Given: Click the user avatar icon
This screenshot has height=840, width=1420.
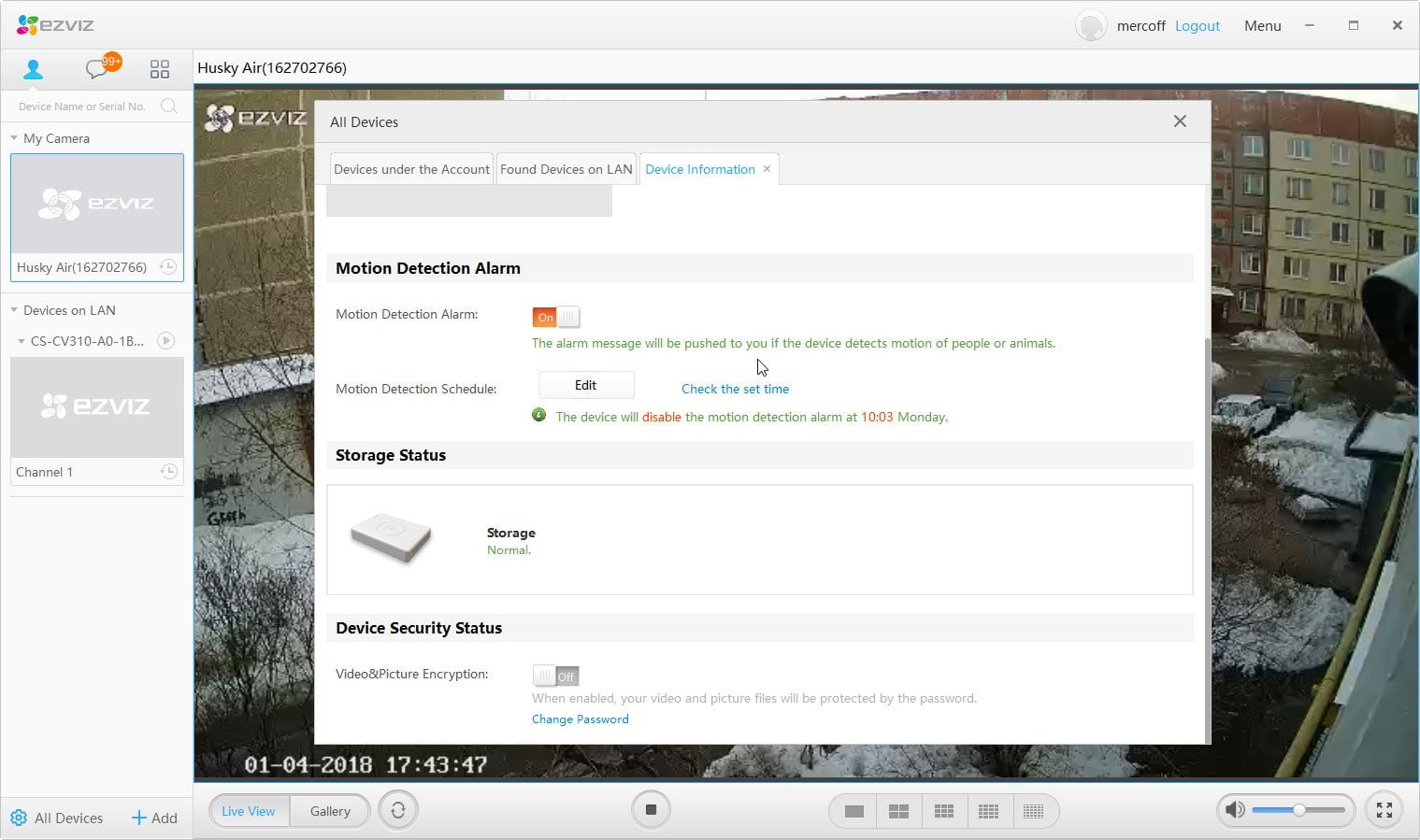Looking at the screenshot, I should tap(1091, 25).
